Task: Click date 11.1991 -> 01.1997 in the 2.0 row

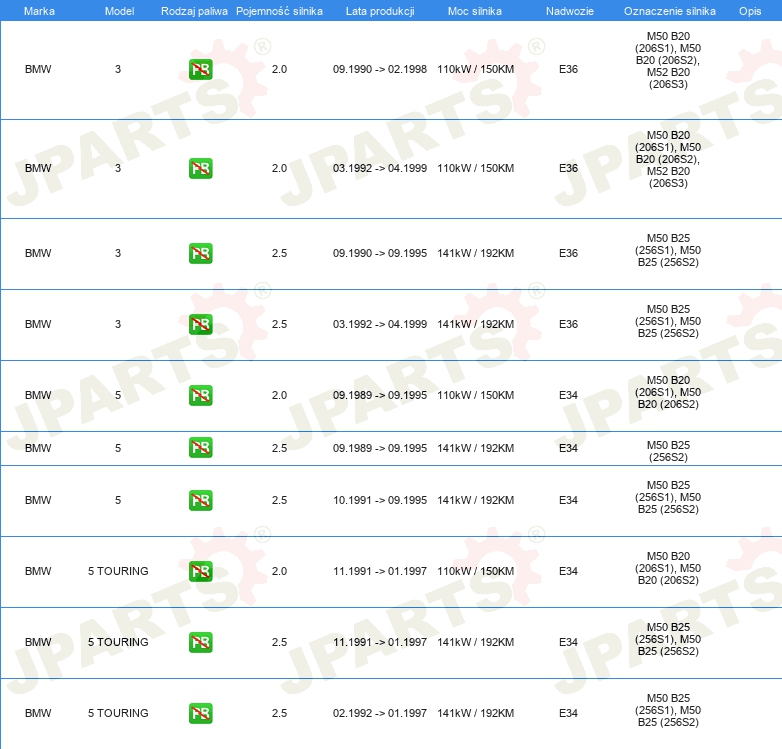Action: (380, 571)
